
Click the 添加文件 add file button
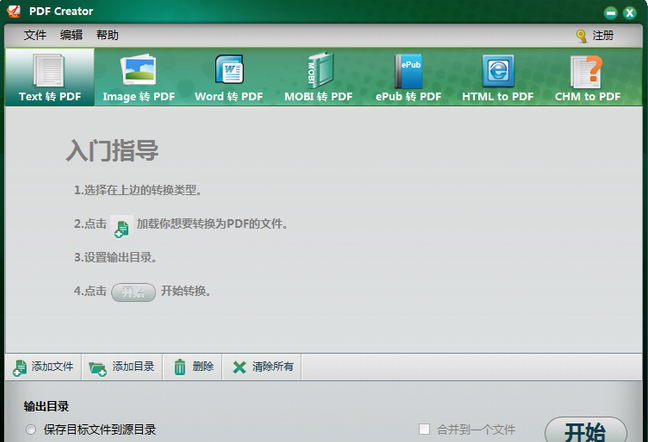point(43,367)
